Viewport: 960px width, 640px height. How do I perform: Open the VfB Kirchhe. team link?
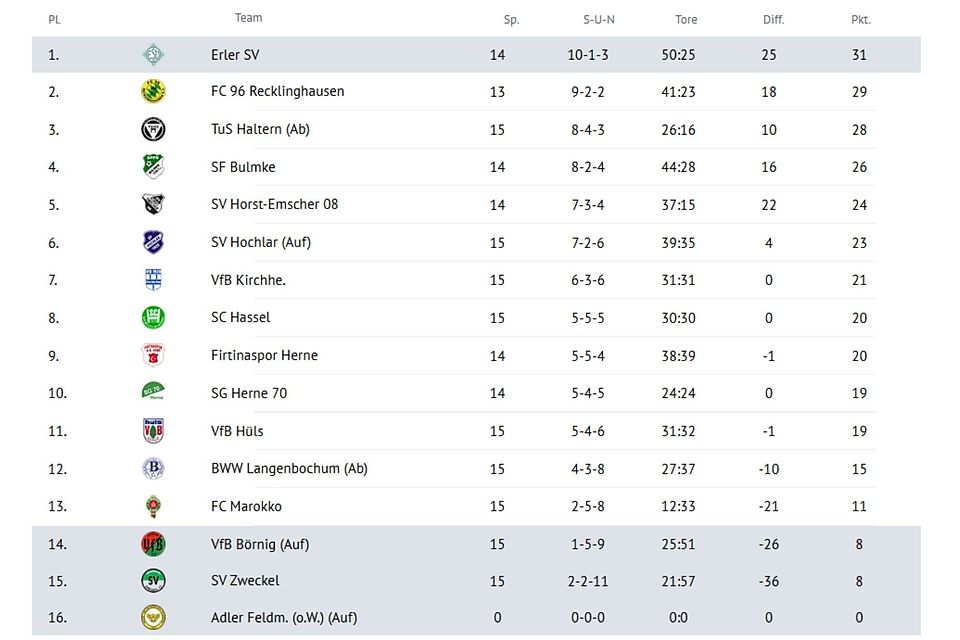point(248,280)
